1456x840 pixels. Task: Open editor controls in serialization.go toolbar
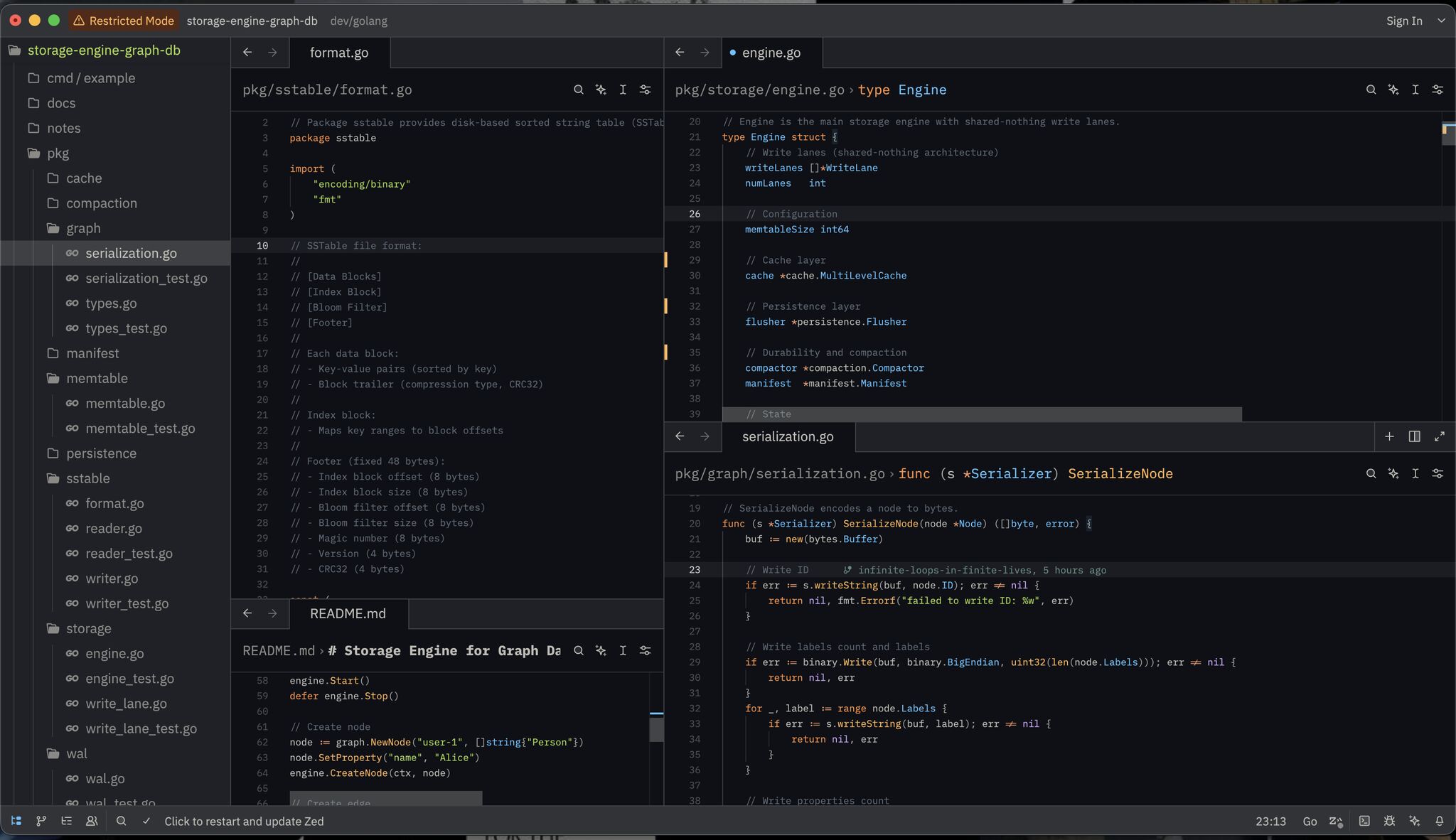pos(1438,473)
